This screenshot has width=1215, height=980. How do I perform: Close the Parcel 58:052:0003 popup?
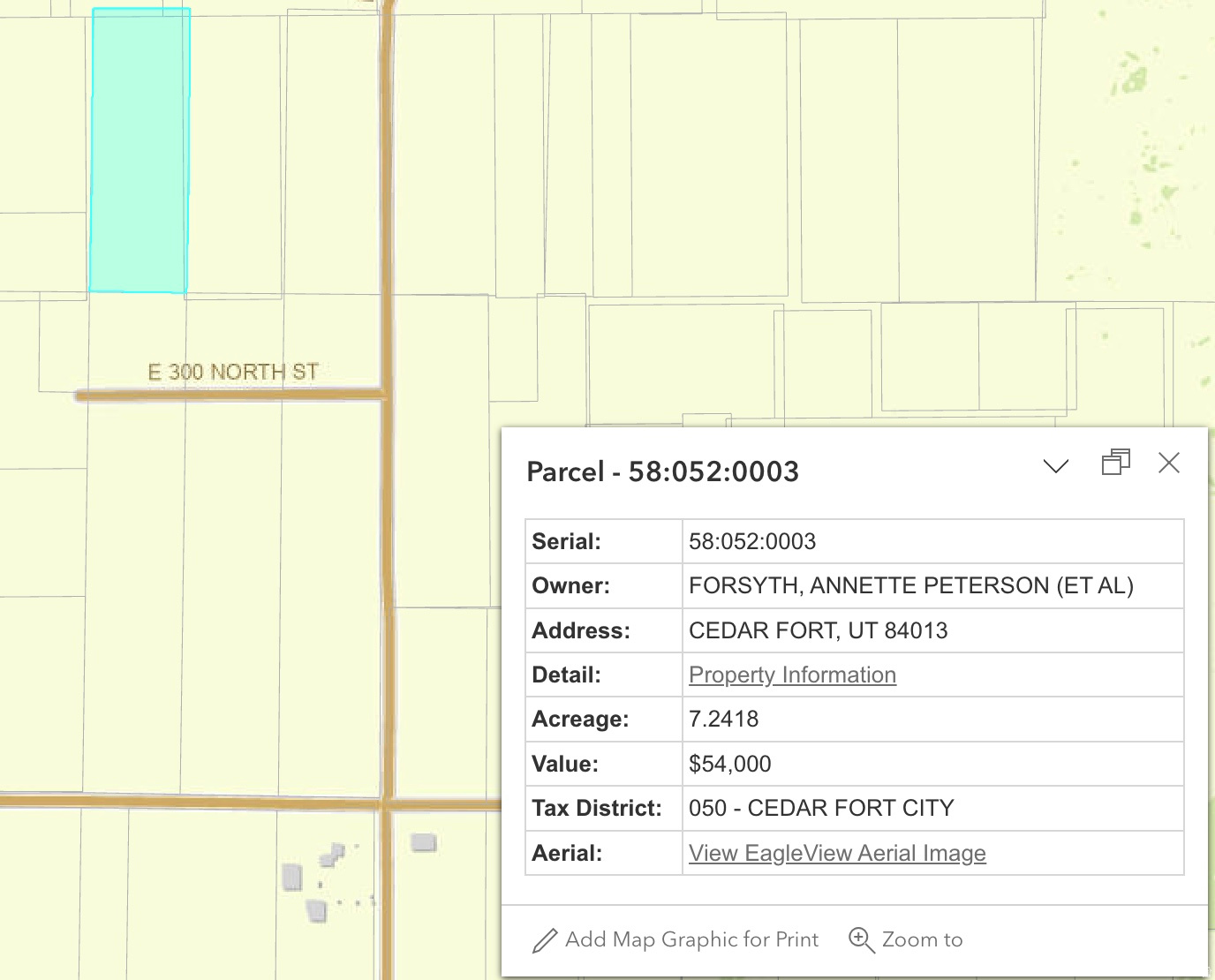(1169, 463)
